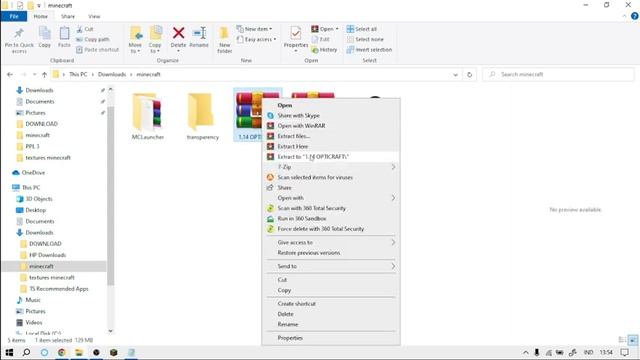This screenshot has height=360, width=640.
Task: Expand the ribbon Open button dropdown
Action: click(337, 29)
